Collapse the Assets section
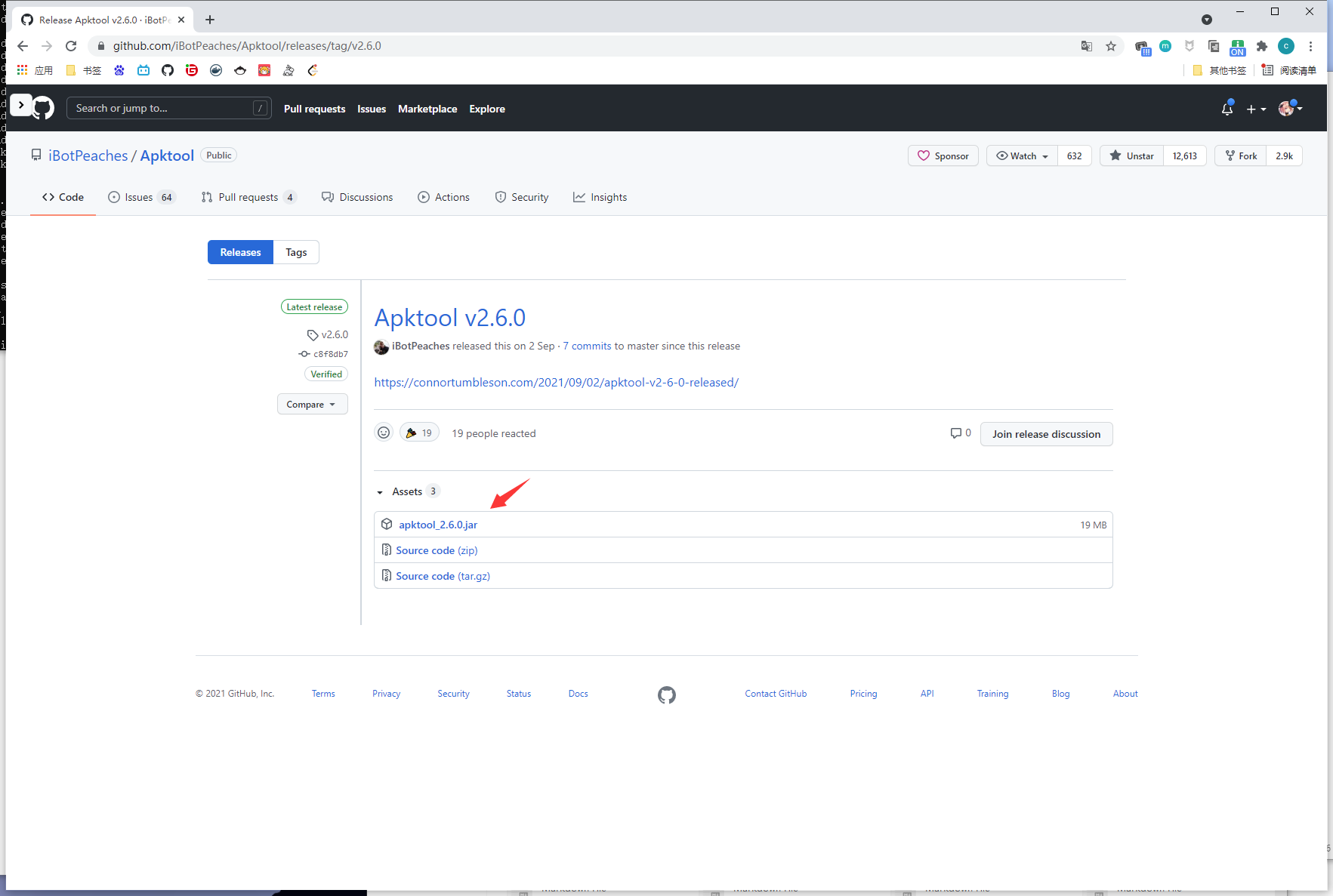The image size is (1333, 896). coord(380,492)
